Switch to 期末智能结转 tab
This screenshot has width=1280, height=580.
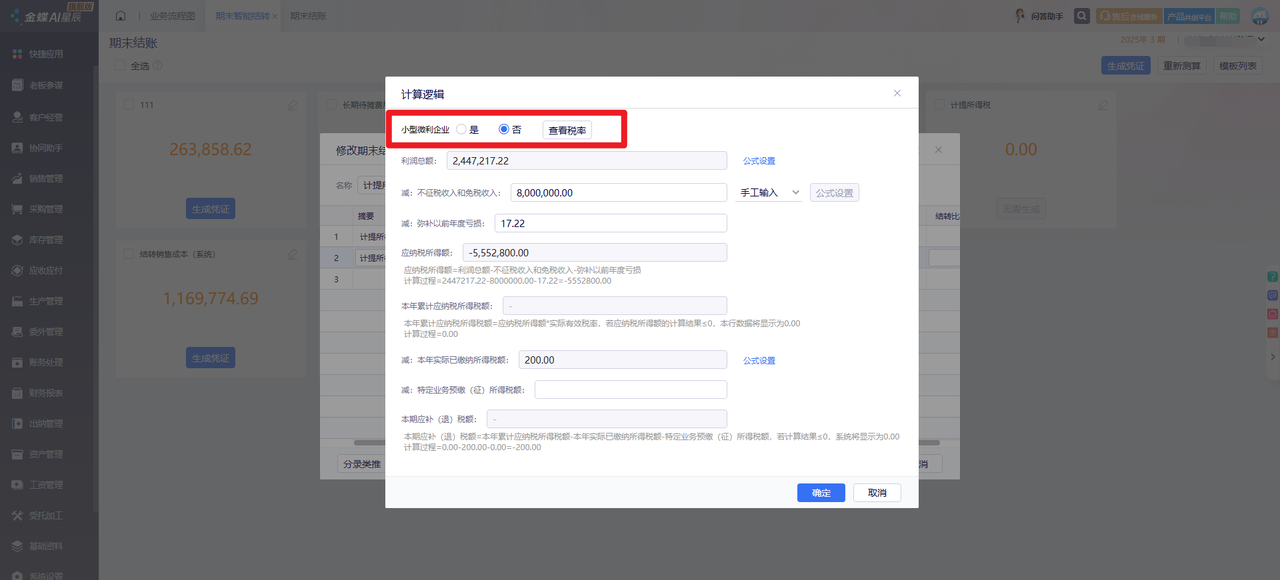[x=242, y=17]
